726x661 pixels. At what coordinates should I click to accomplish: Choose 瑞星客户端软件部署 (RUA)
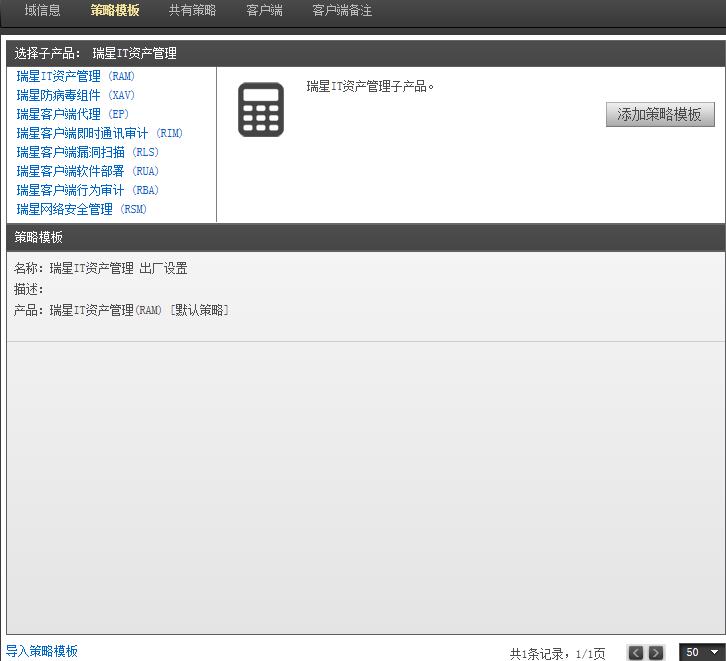coord(88,171)
